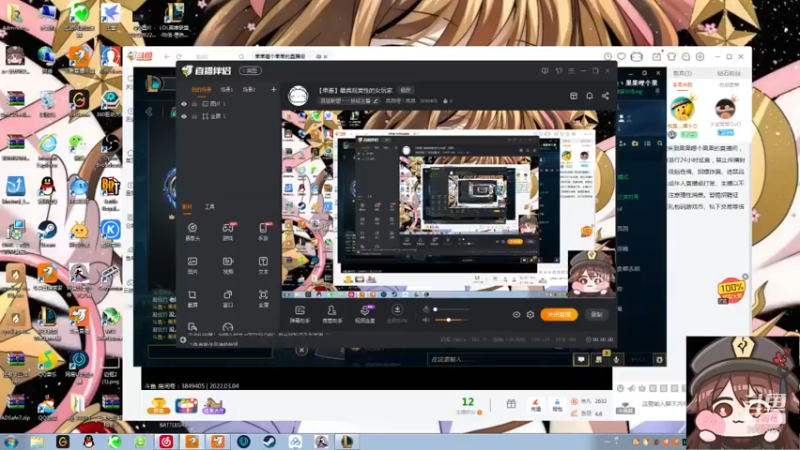The image size is (800, 450).
Task: Add a new scene with plus icon
Action: (273, 89)
